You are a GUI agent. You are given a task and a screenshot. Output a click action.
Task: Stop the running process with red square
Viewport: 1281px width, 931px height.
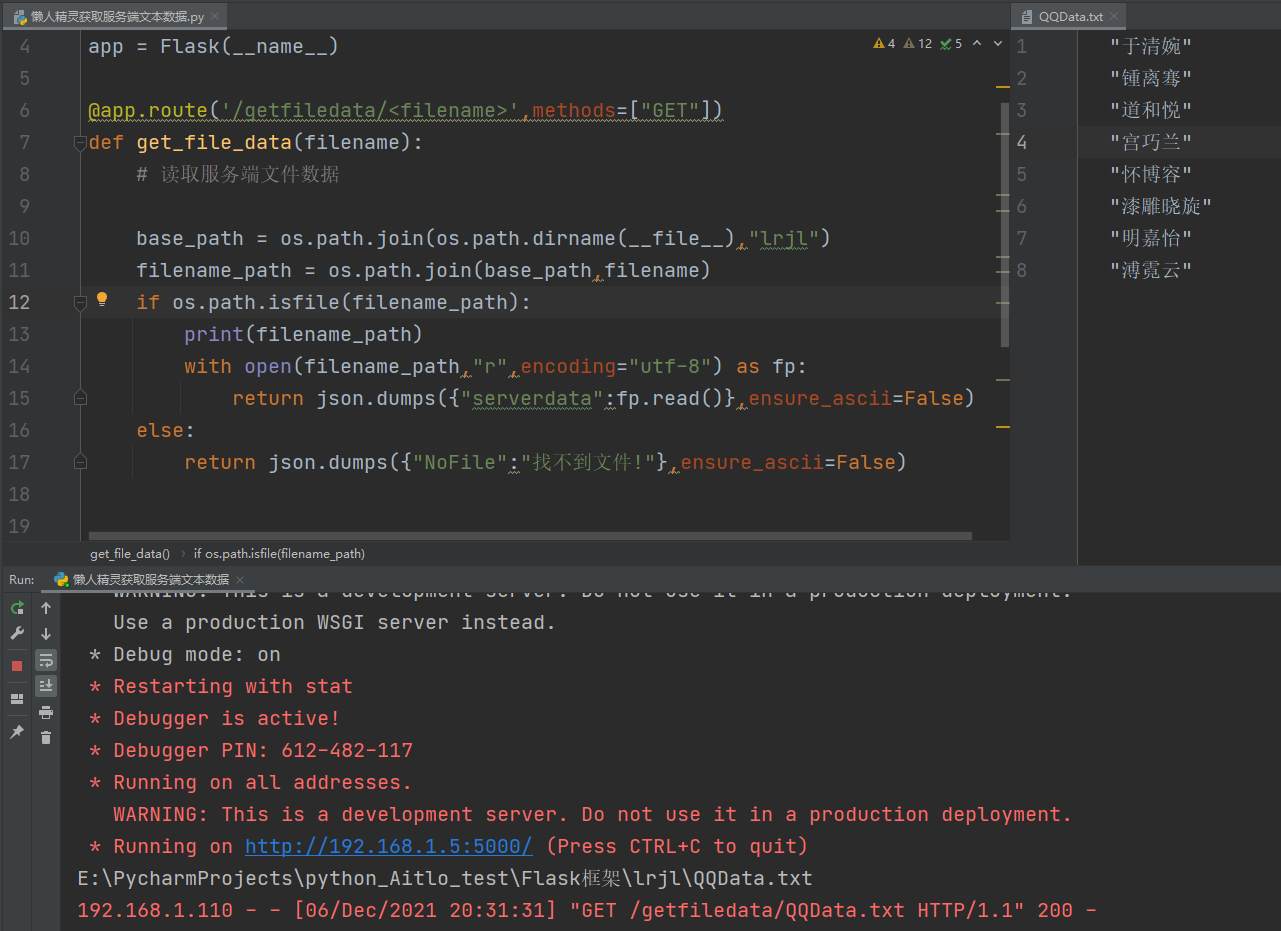[x=17, y=666]
